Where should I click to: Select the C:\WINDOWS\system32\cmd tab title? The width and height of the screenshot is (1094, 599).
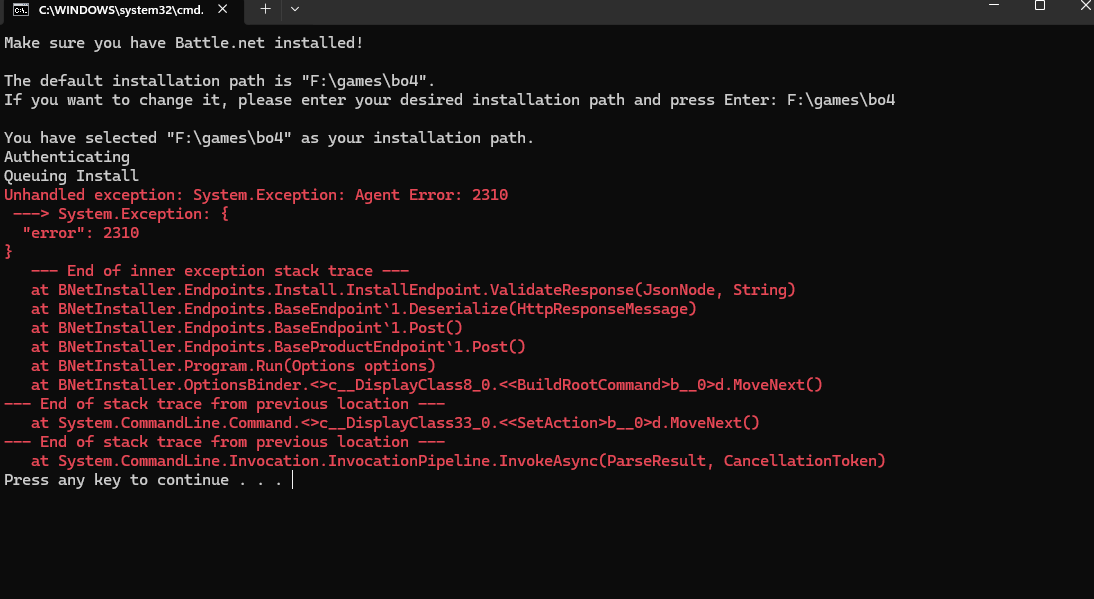[121, 10]
